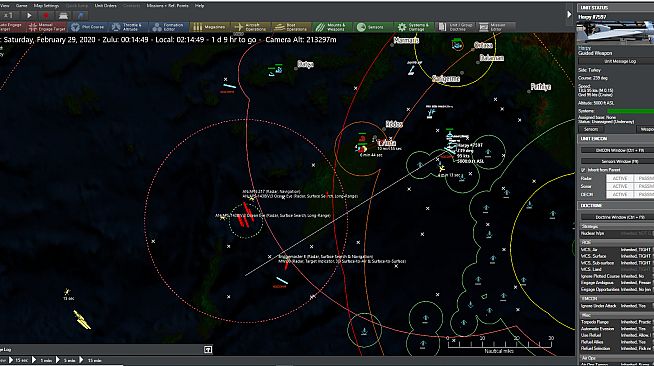The width and height of the screenshot is (654, 366).
Task: Open Aircraft Operations
Action: (x=250, y=27)
